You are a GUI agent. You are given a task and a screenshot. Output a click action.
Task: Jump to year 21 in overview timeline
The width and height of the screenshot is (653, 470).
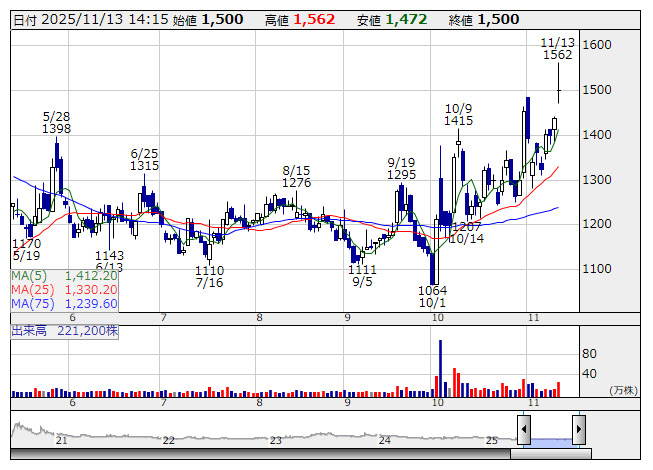click(62, 440)
